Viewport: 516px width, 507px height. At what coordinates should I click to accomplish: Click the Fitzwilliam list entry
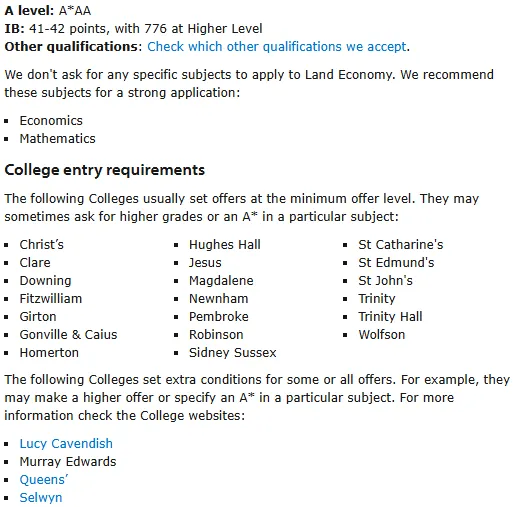(51, 299)
